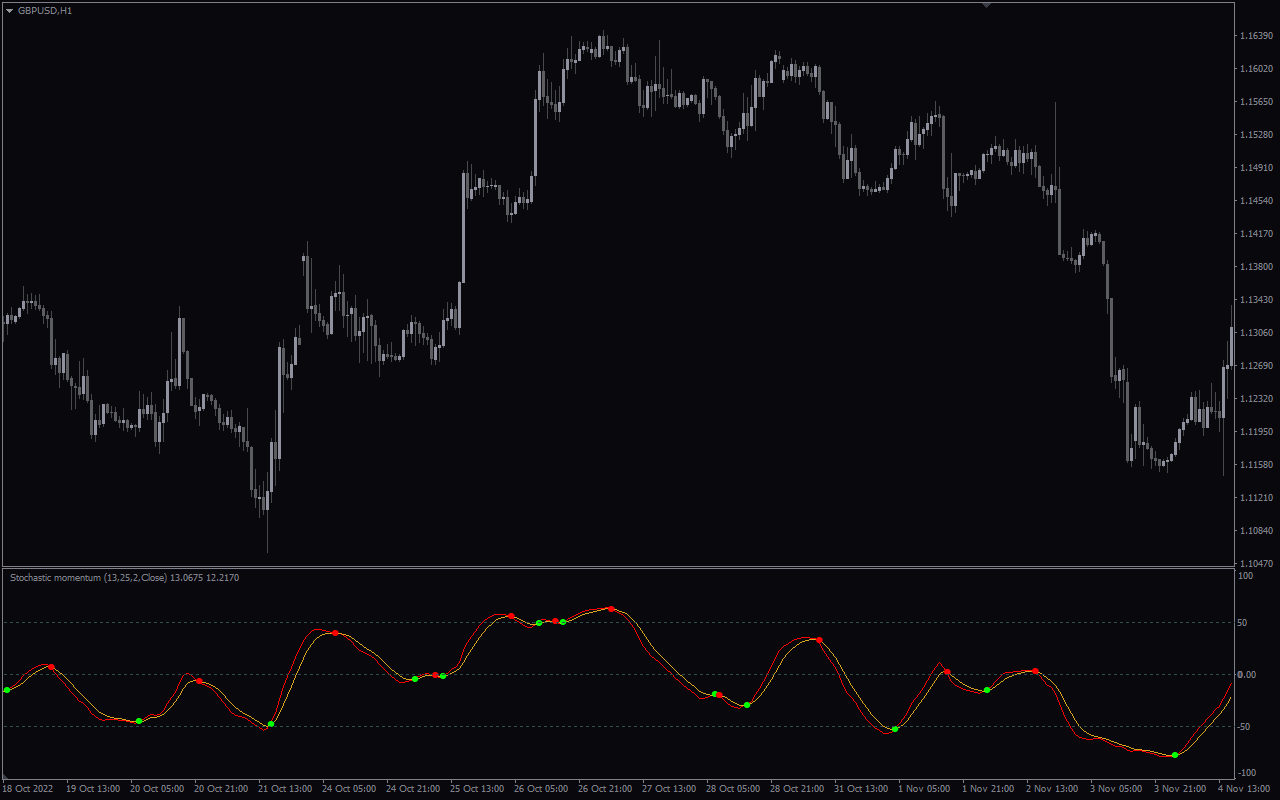Click the 1.16390 price level label
This screenshot has height=800, width=1280.
(x=1255, y=36)
